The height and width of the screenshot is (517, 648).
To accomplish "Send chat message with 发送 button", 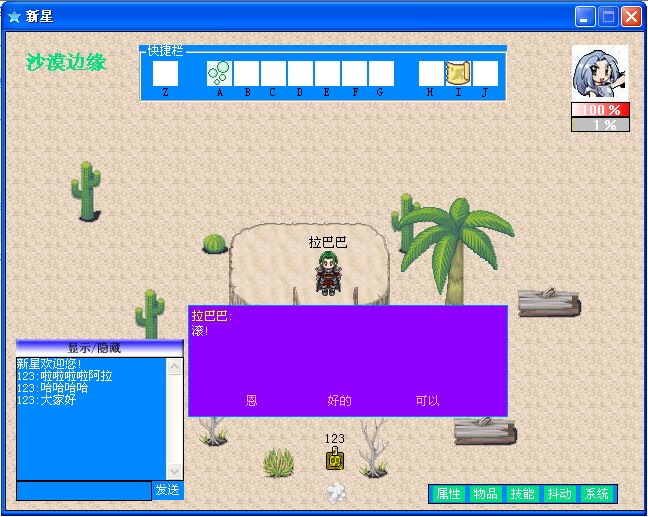I will tap(167, 490).
